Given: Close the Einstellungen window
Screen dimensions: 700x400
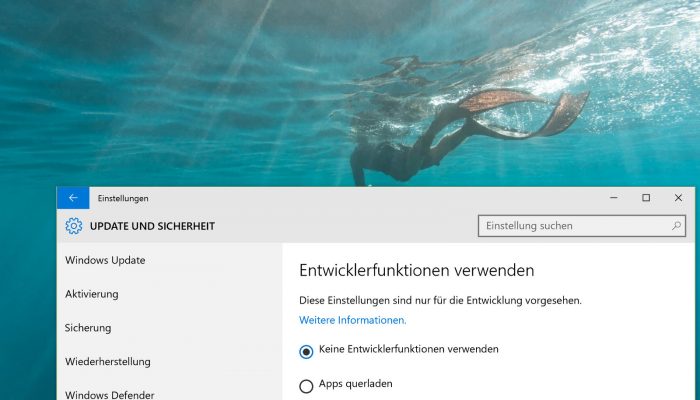Looking at the screenshot, I should click(x=678, y=198).
